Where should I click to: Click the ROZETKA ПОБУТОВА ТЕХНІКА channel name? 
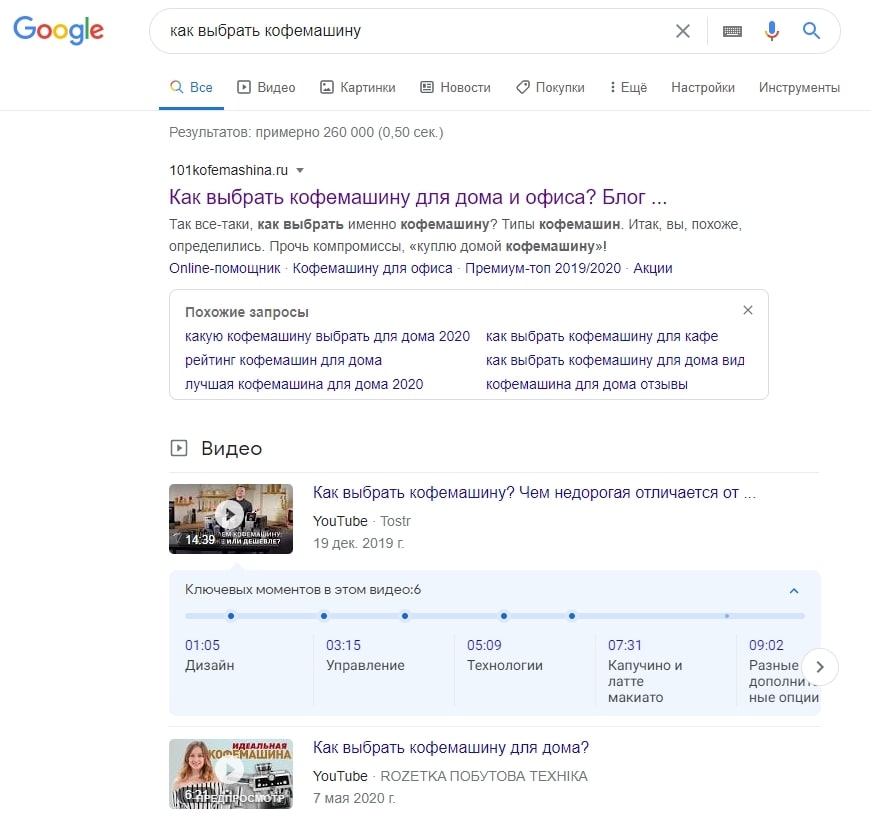[x=484, y=776]
